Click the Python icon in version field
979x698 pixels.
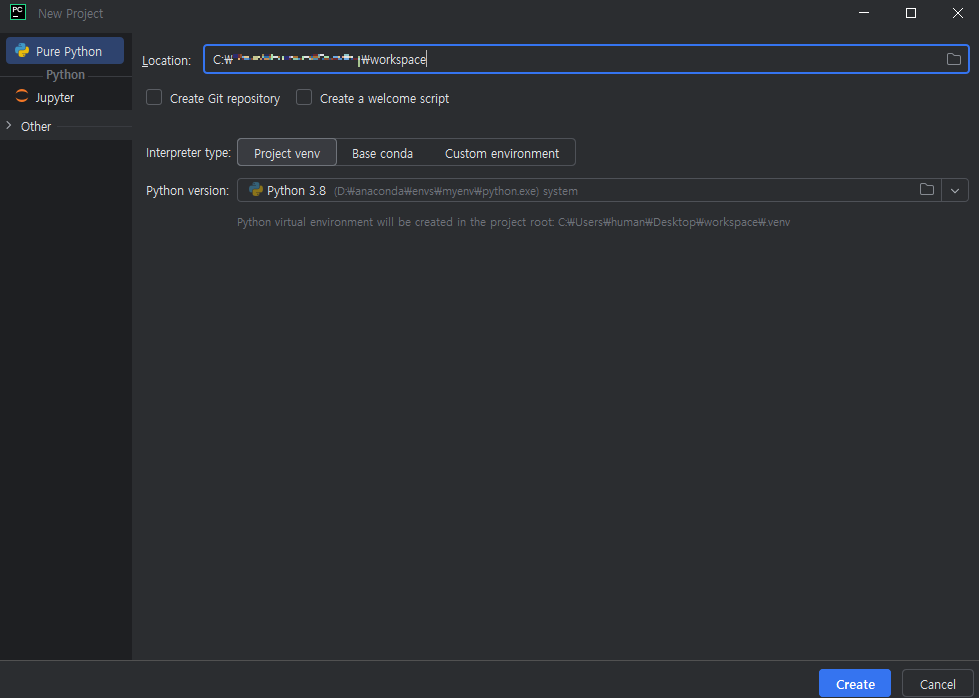coord(255,189)
